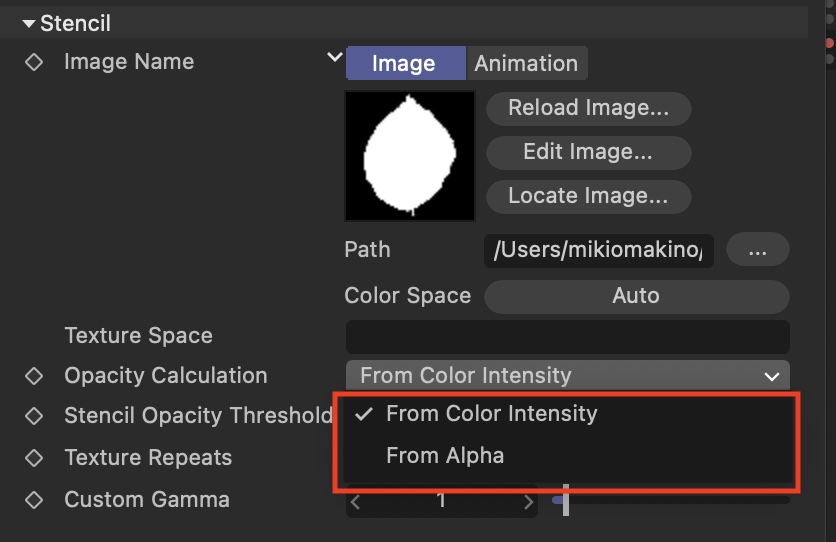
Task: Click the Custom Gamma keyframe diamond
Action: [x=34, y=500]
